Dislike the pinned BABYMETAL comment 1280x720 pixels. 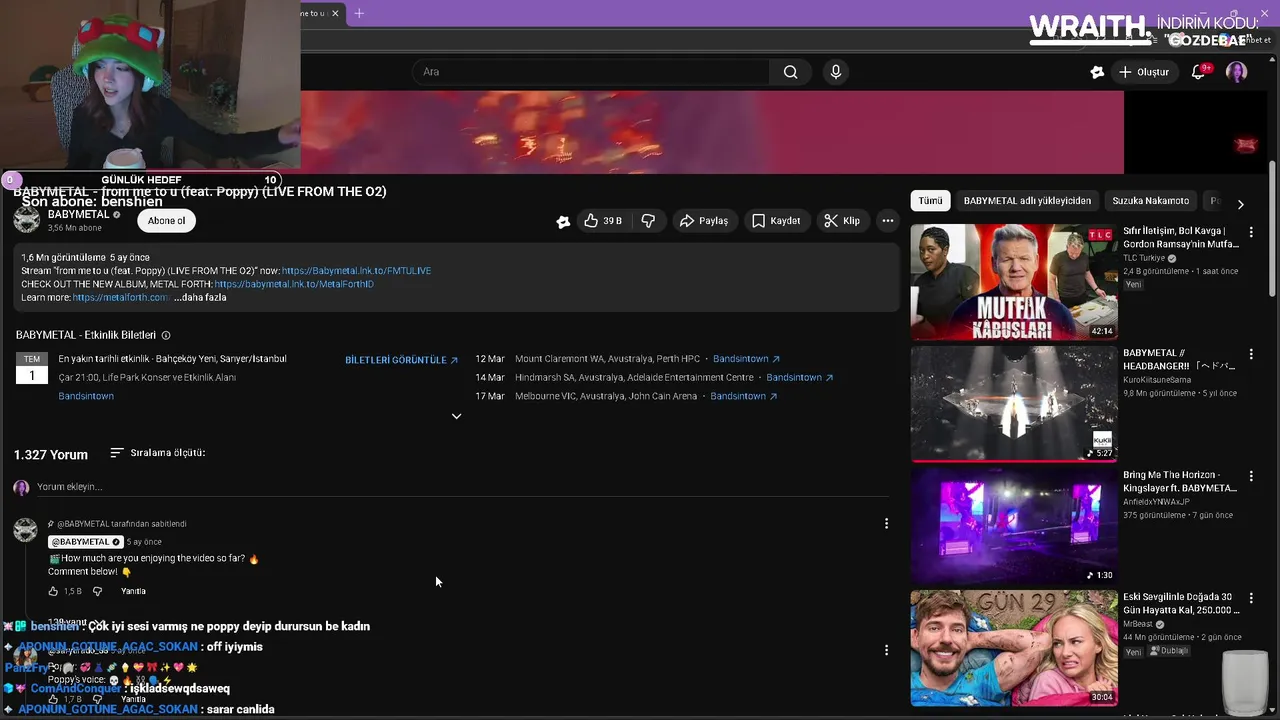(97, 591)
